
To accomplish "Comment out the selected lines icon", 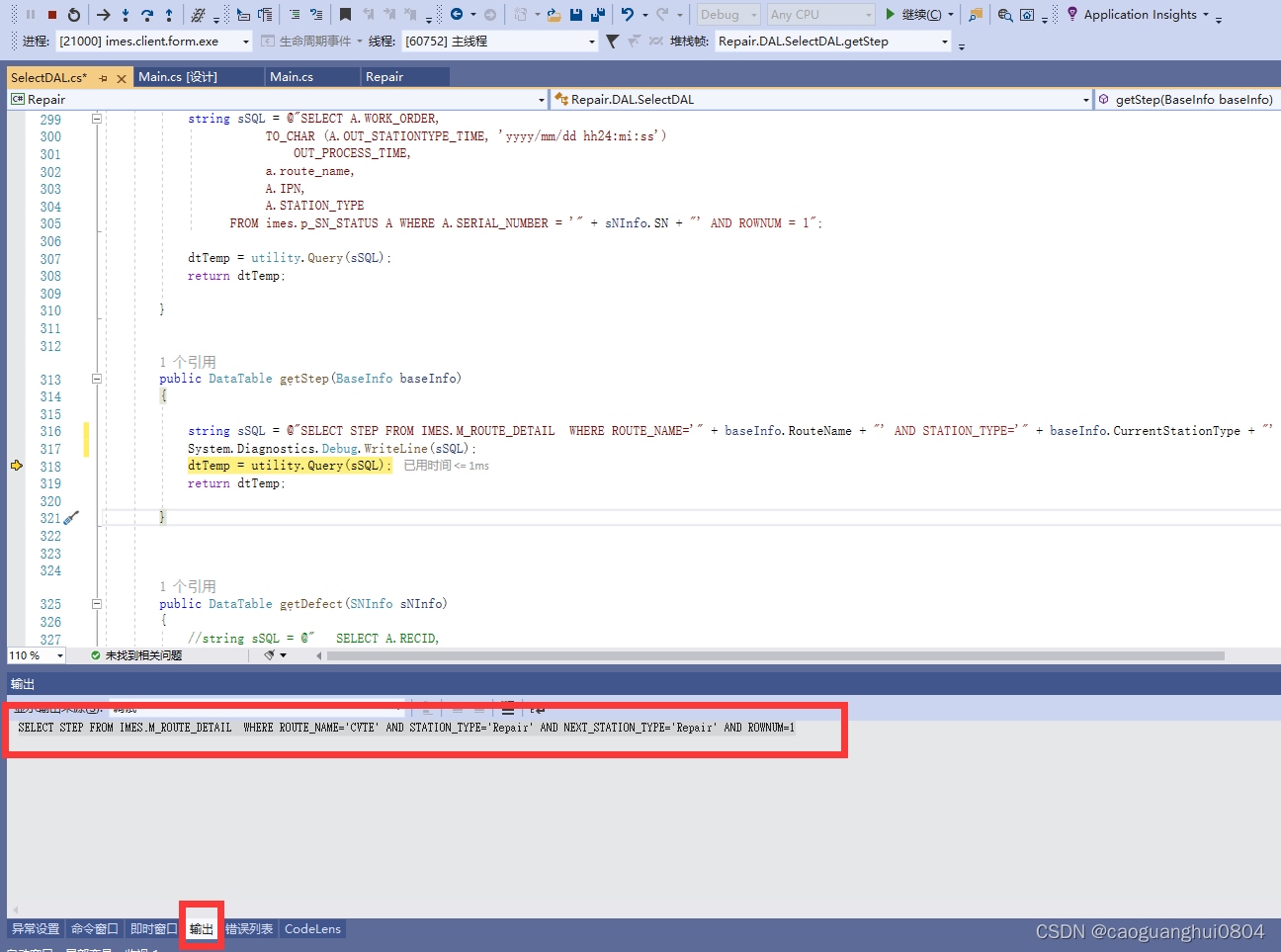I will [295, 15].
